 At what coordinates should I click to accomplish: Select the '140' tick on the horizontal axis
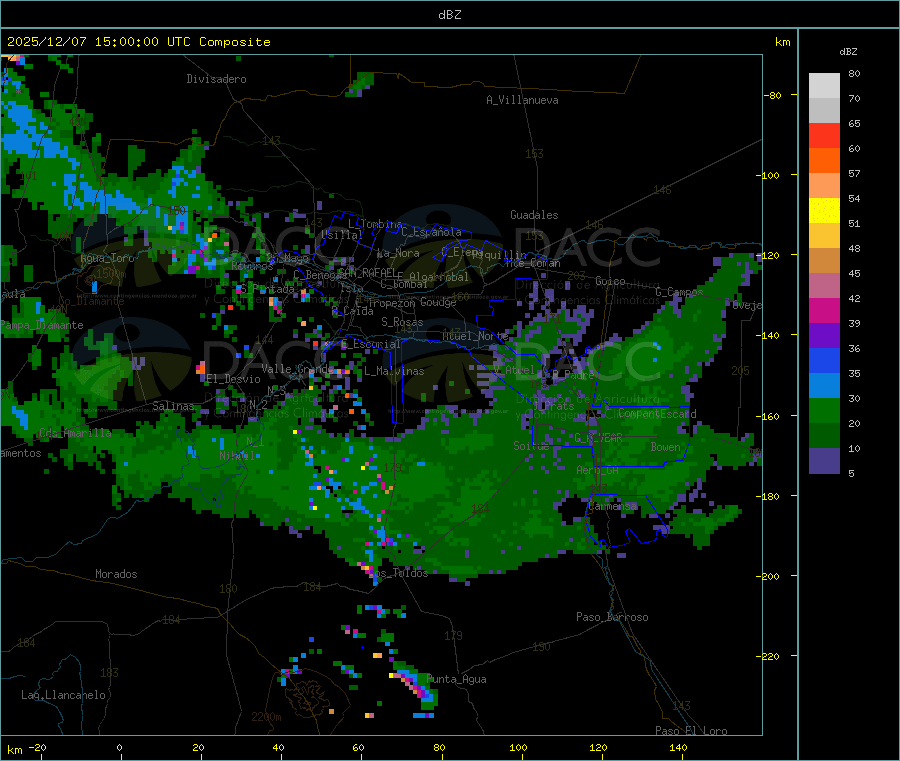[x=678, y=748]
